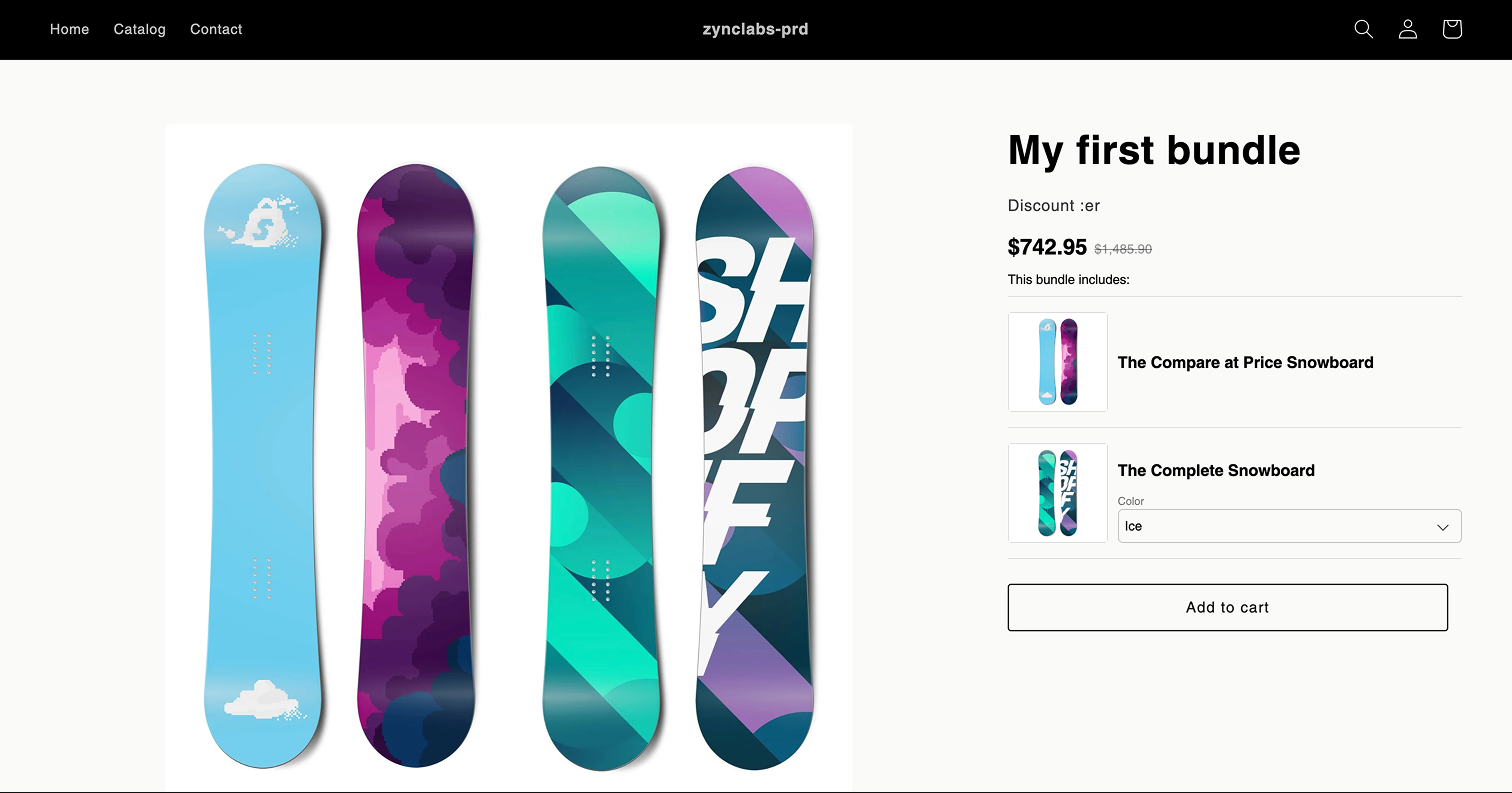Click The Compare at Price Snowboard title

pos(1245,362)
